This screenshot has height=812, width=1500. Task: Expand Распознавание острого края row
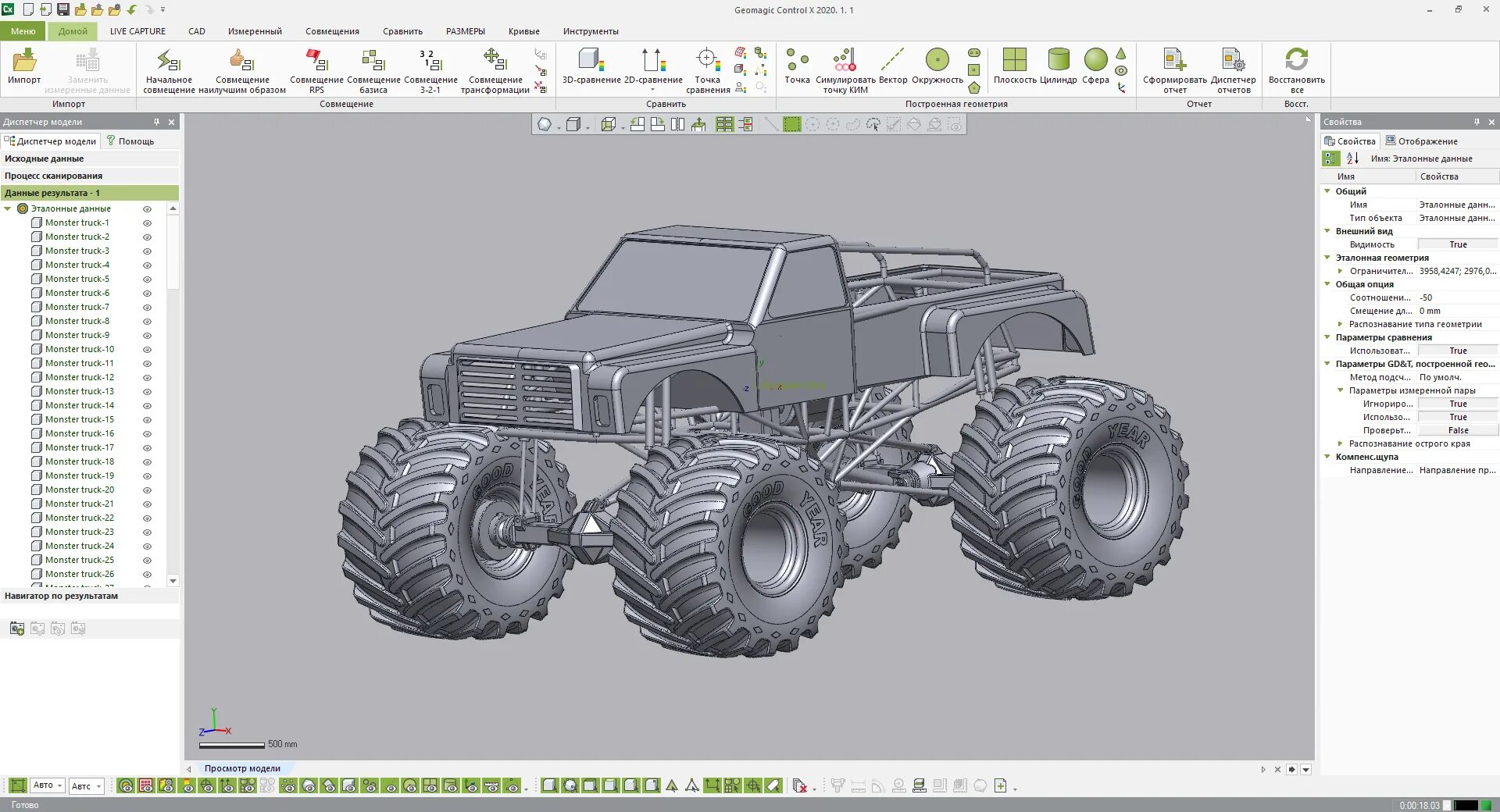pos(1341,443)
